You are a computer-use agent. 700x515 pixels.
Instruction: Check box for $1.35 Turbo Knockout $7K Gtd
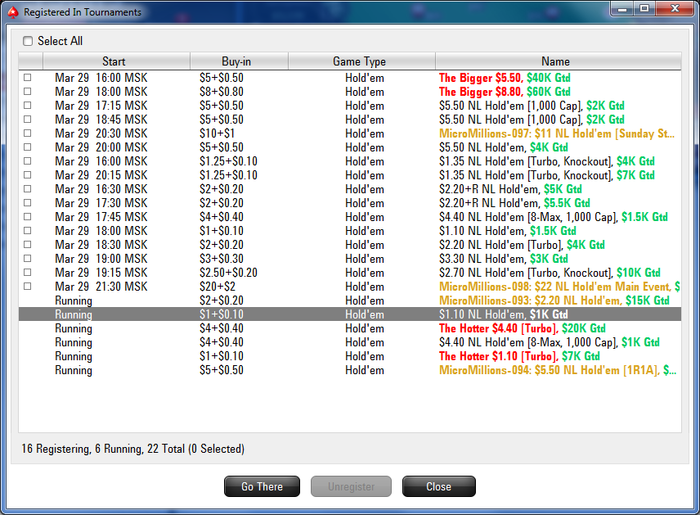click(x=28, y=174)
